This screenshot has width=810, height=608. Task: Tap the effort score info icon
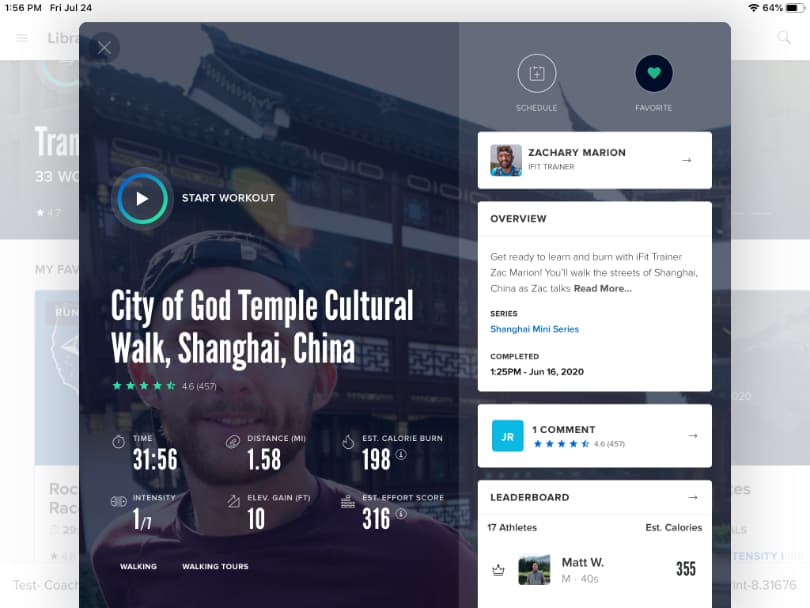click(401, 514)
